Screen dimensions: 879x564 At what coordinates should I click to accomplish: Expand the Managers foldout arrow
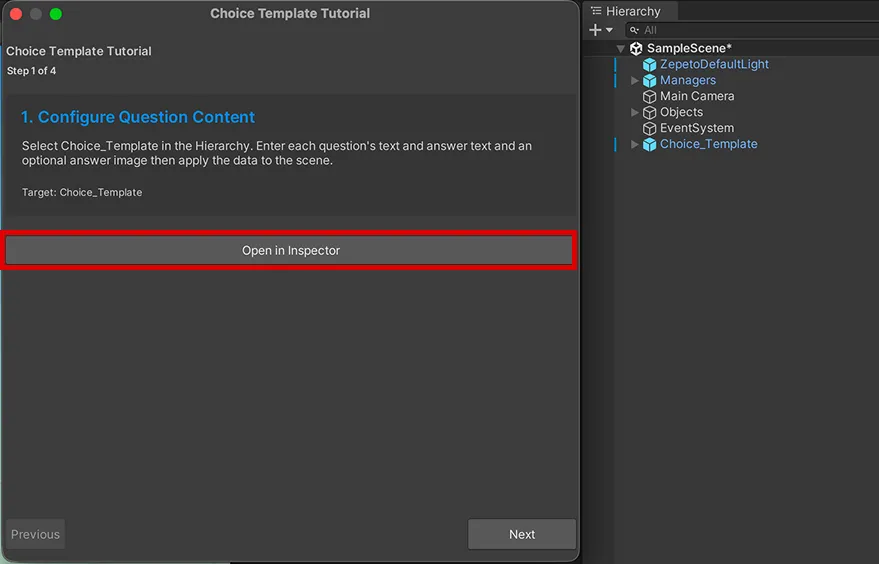click(x=634, y=80)
